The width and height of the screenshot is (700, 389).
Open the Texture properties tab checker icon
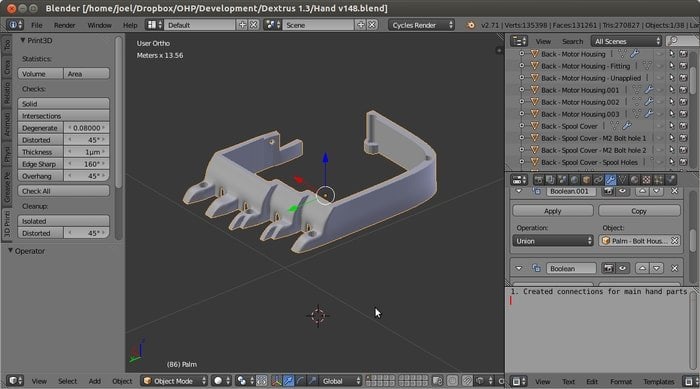(x=646, y=180)
